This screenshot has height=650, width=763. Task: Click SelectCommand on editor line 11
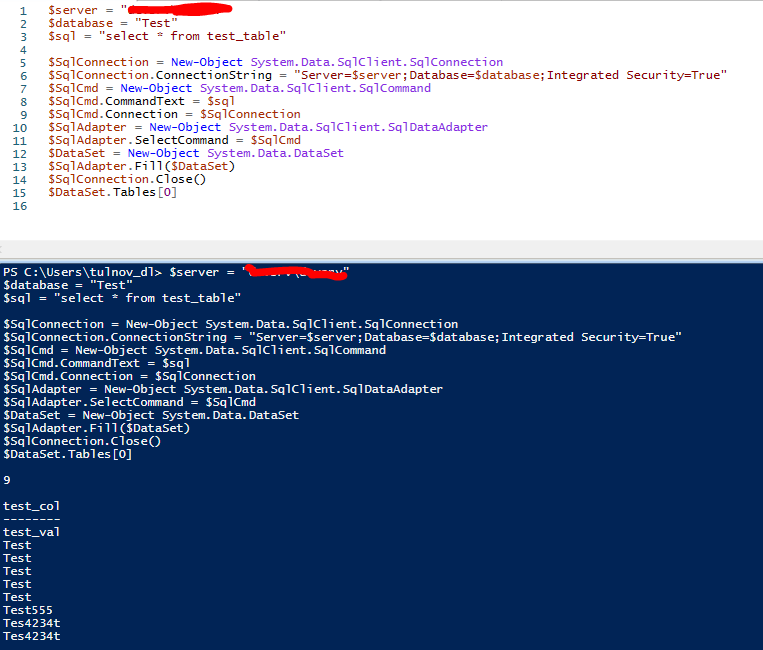pyautogui.click(x=182, y=140)
